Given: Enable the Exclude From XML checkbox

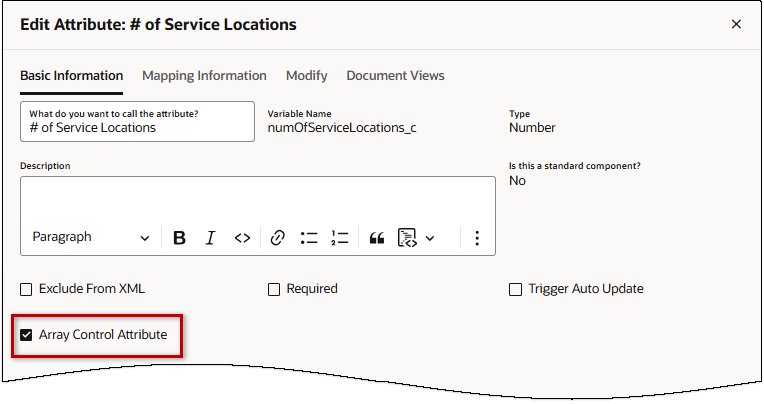Looking at the screenshot, I should [27, 289].
